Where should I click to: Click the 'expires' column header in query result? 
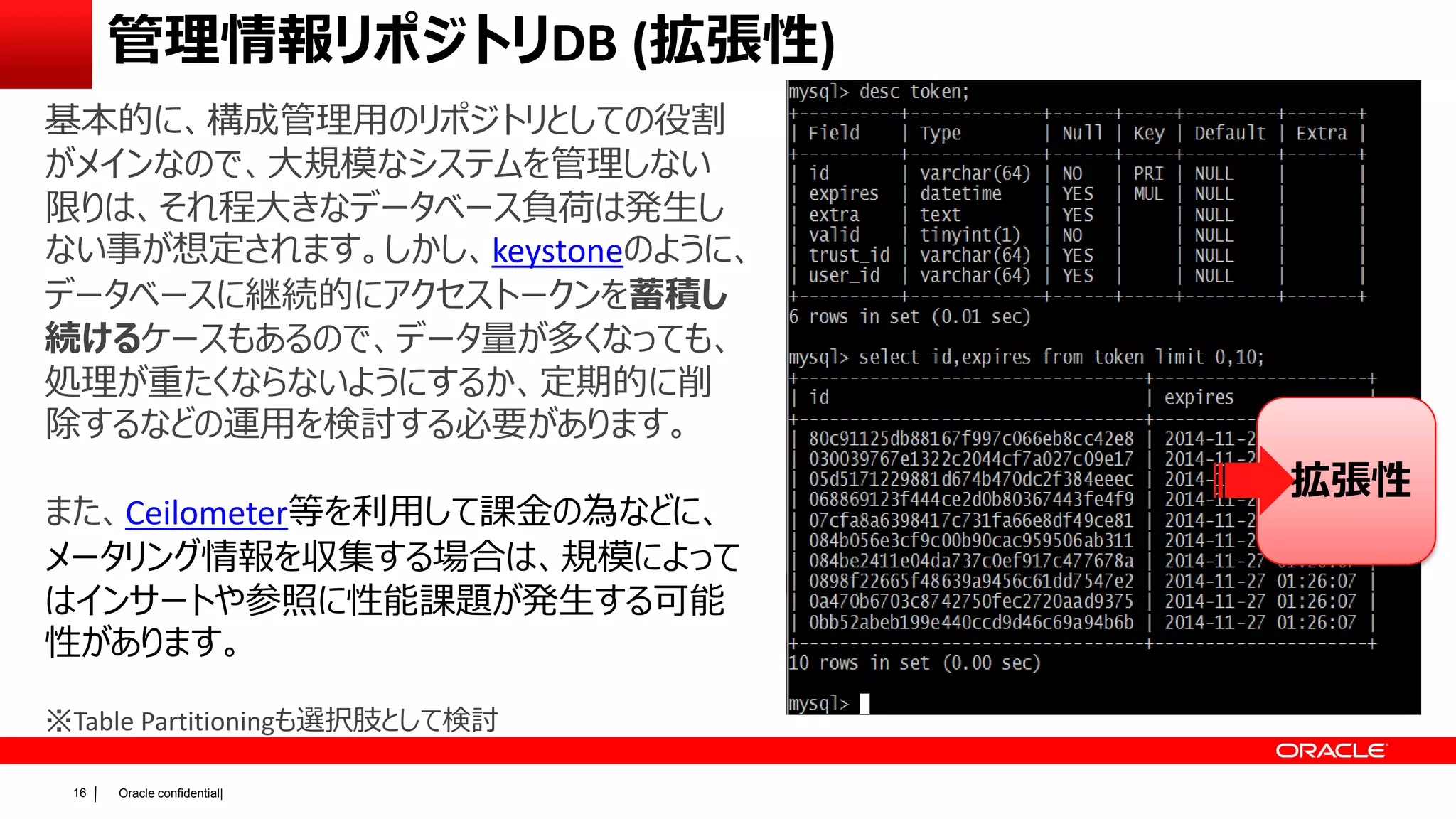click(1199, 397)
